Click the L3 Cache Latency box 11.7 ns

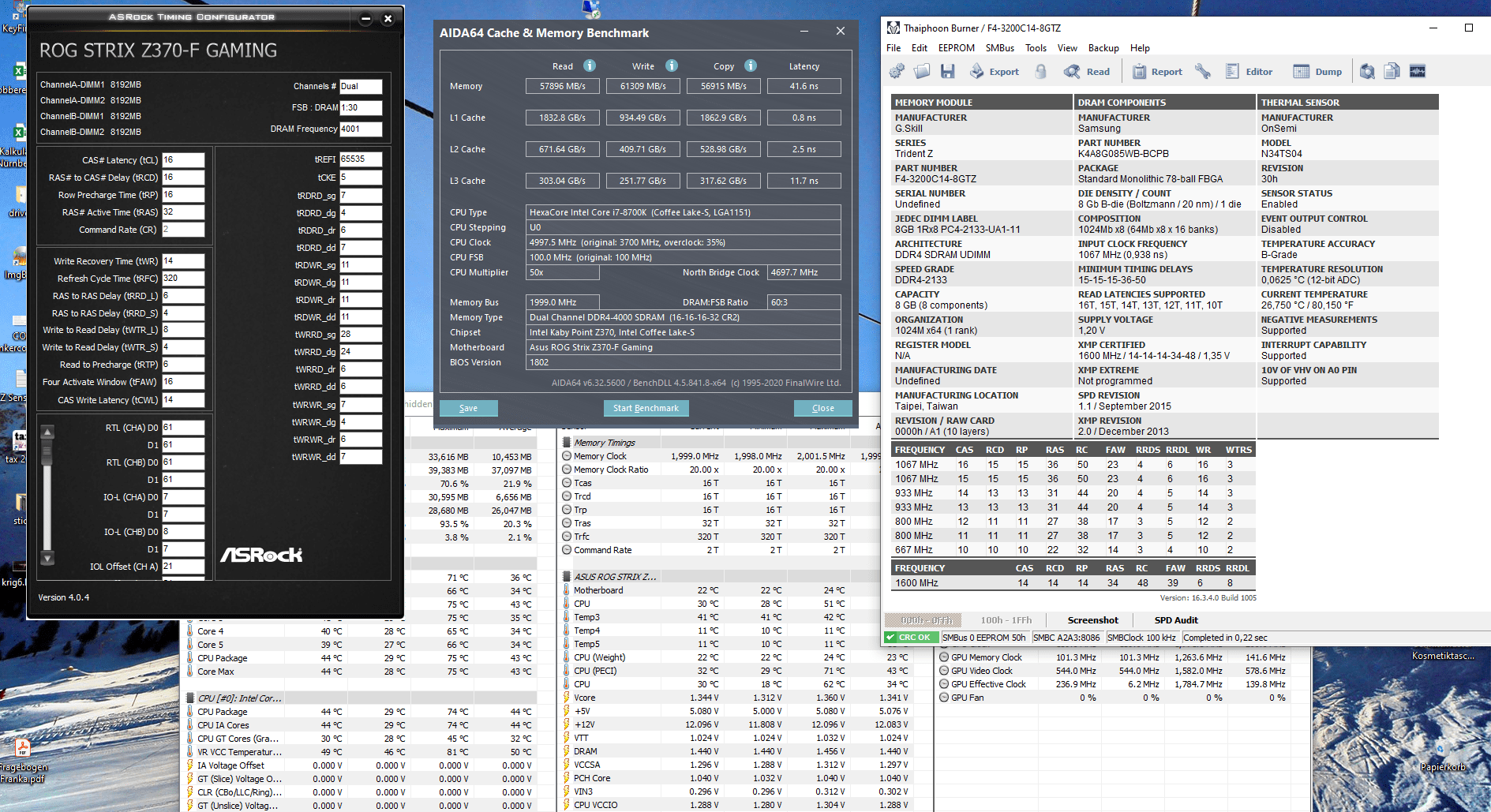(804, 181)
